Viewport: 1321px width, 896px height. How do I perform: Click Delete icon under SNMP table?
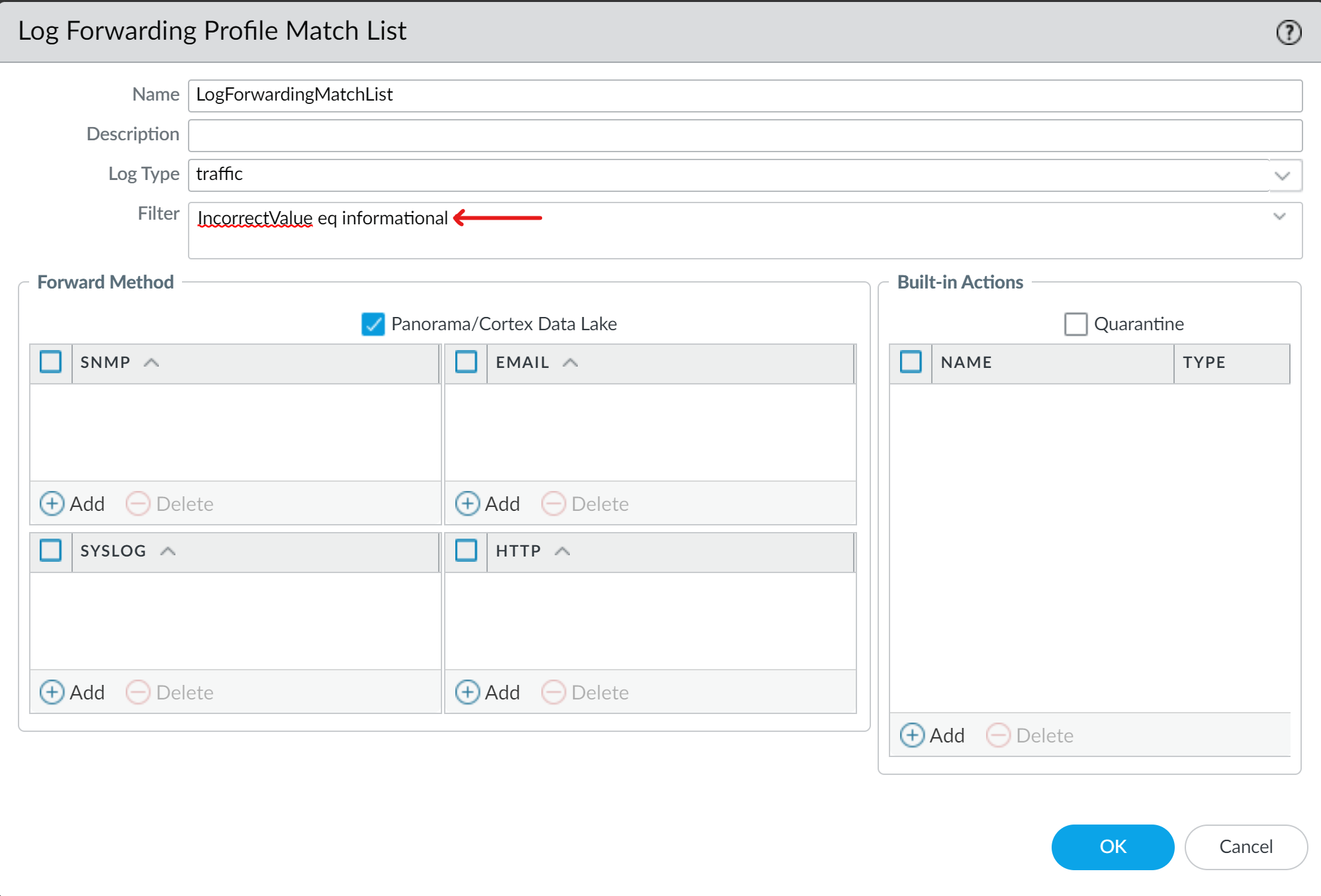click(138, 504)
